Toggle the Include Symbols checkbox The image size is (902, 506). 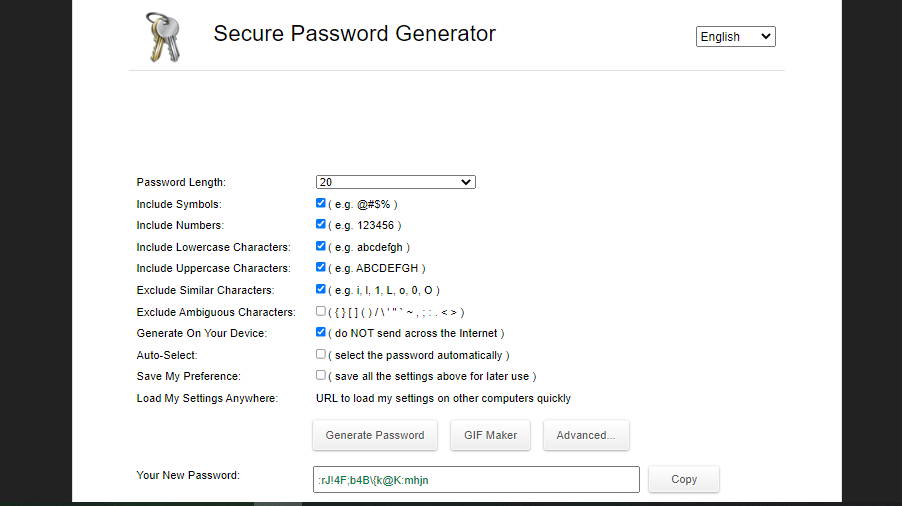(x=321, y=203)
